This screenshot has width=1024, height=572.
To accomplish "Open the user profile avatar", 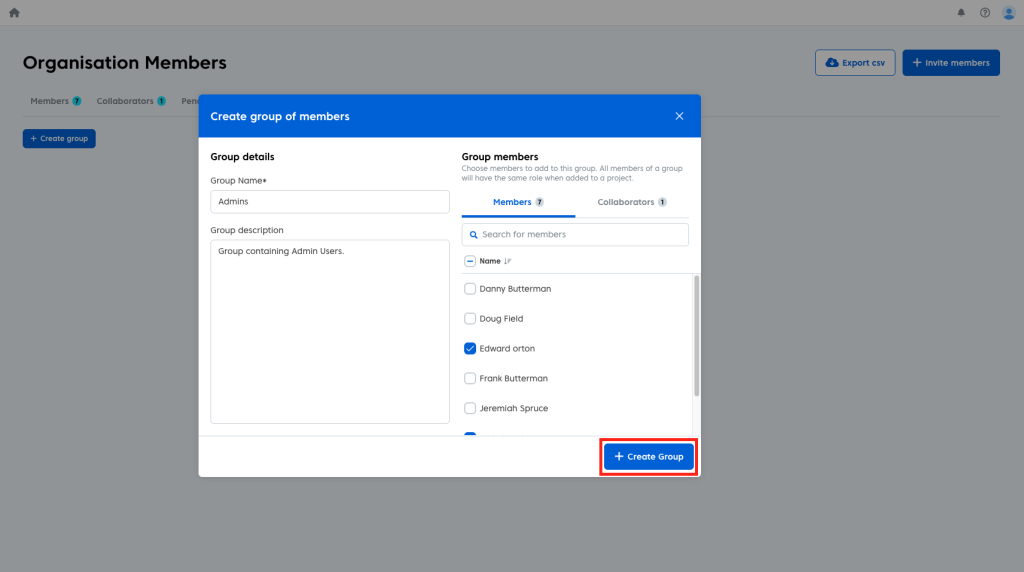I will click(1008, 13).
